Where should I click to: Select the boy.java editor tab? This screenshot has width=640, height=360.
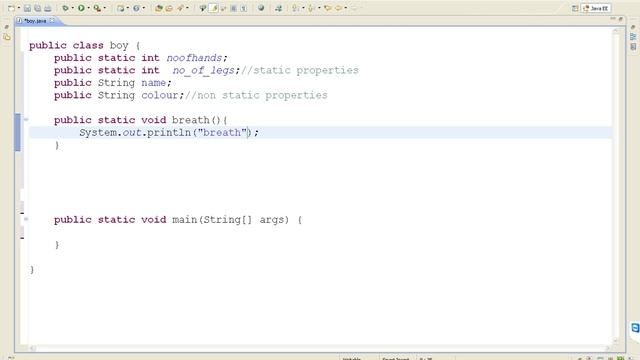click(35, 21)
